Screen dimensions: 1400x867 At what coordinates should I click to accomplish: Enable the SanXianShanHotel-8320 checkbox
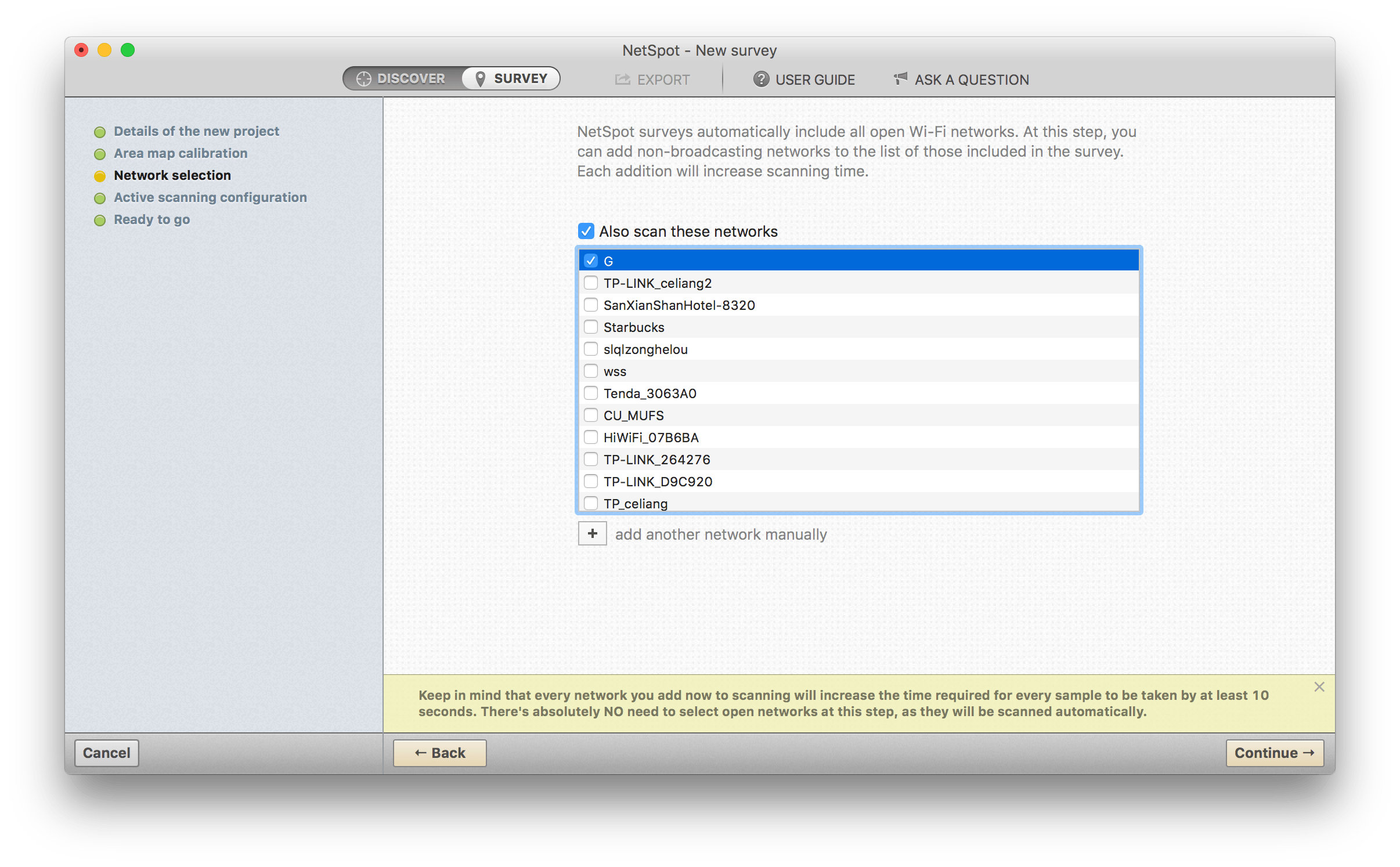pyautogui.click(x=591, y=305)
